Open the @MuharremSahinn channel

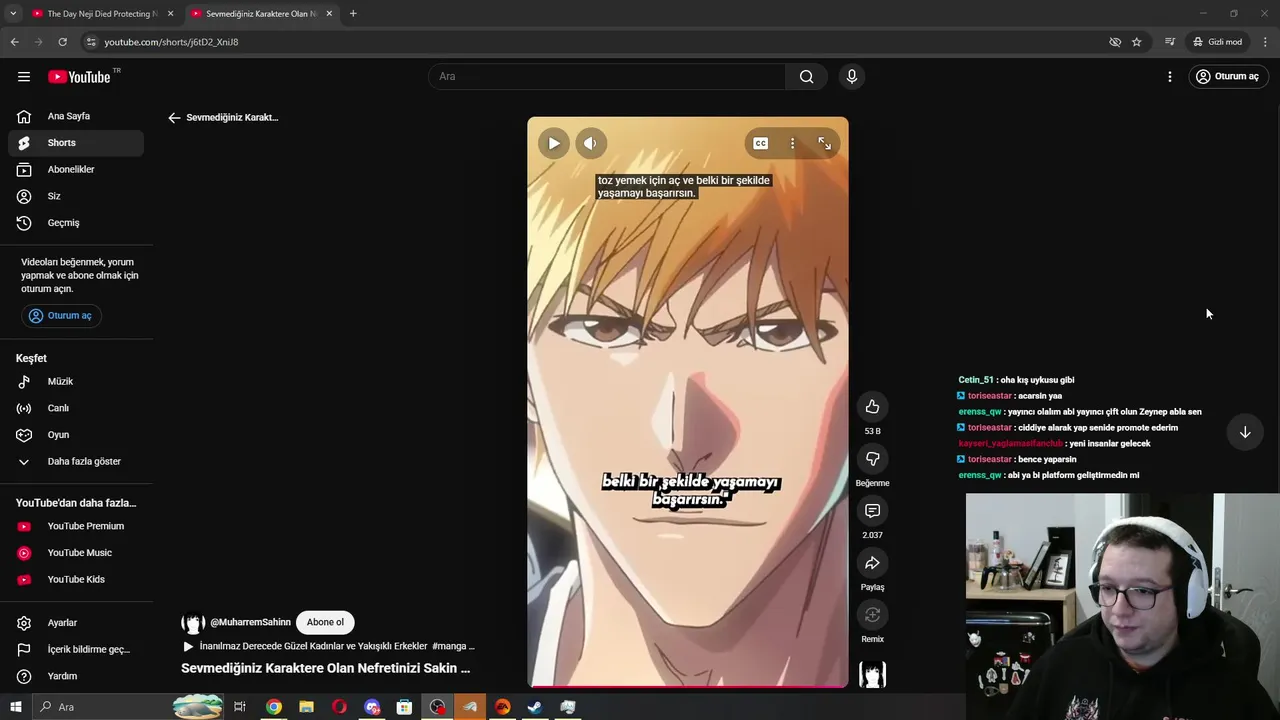pyautogui.click(x=250, y=622)
